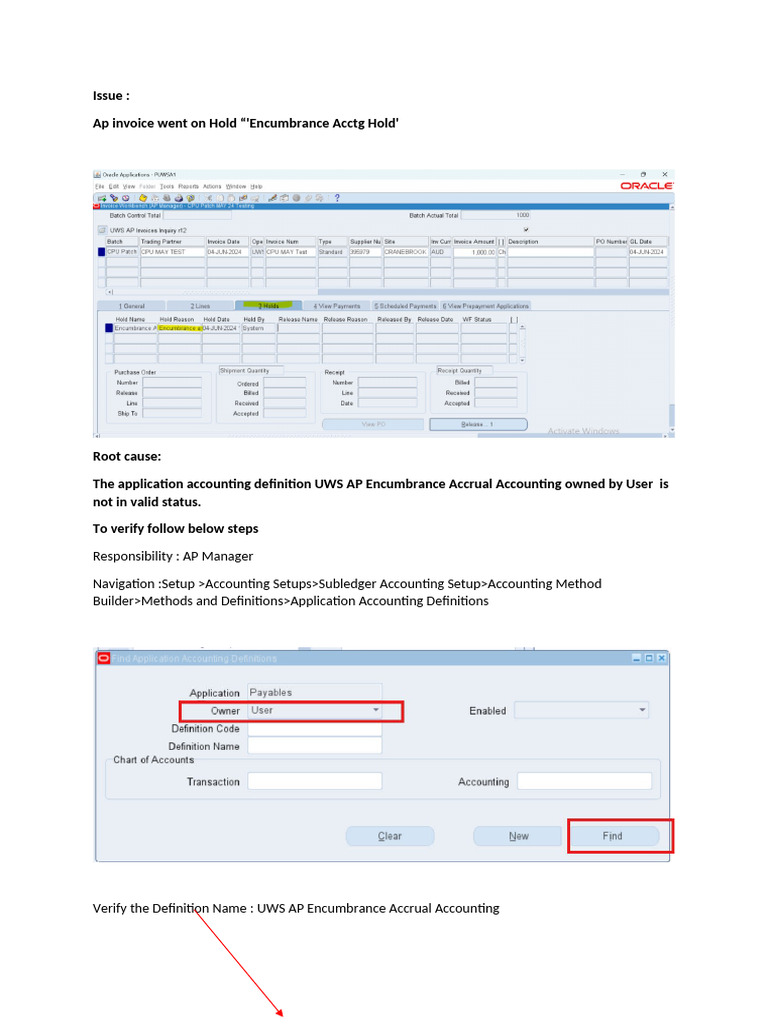Click the Held By cell showing System

click(x=259, y=328)
